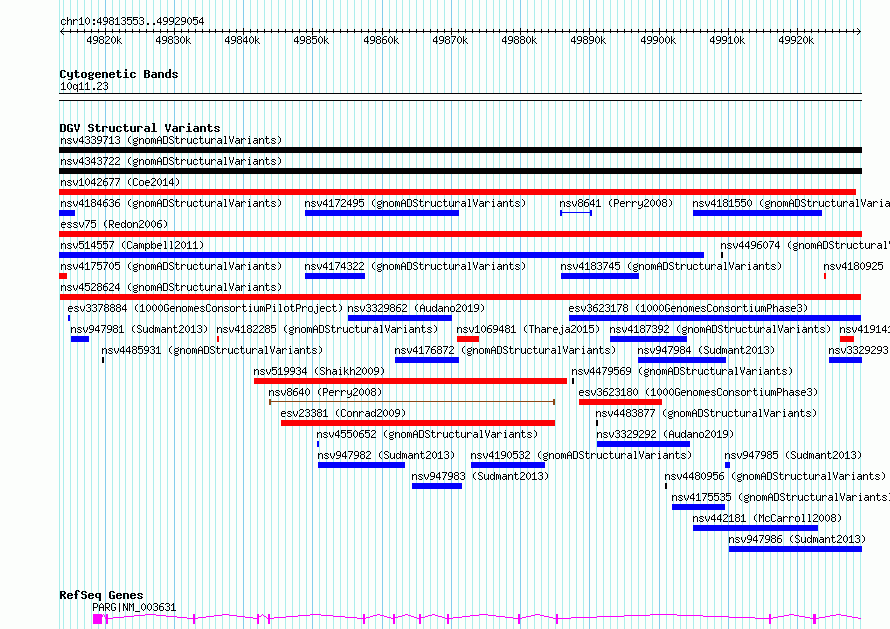Select nsv4172495 blue variant bar
The height and width of the screenshot is (629, 890).
(x=381, y=213)
